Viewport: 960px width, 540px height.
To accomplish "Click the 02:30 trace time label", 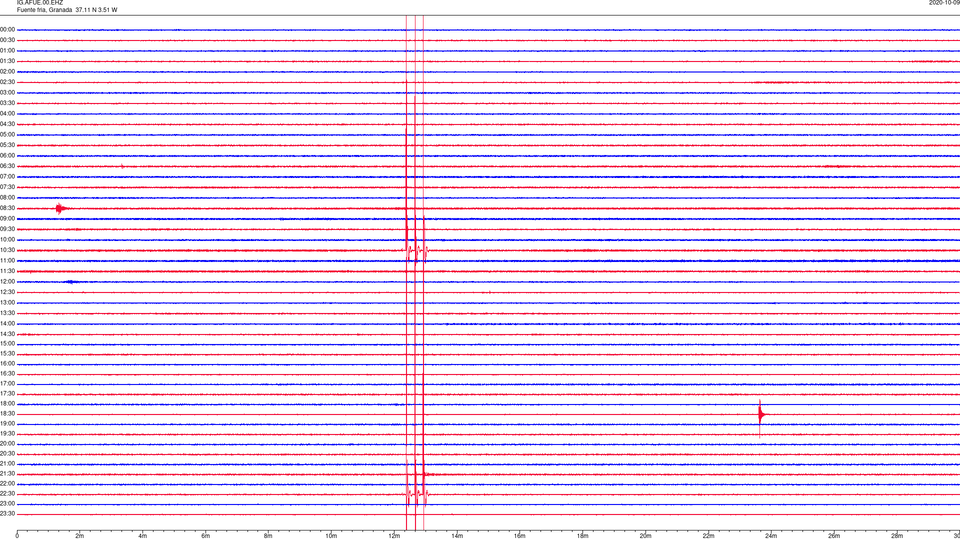I will click(x=7, y=82).
